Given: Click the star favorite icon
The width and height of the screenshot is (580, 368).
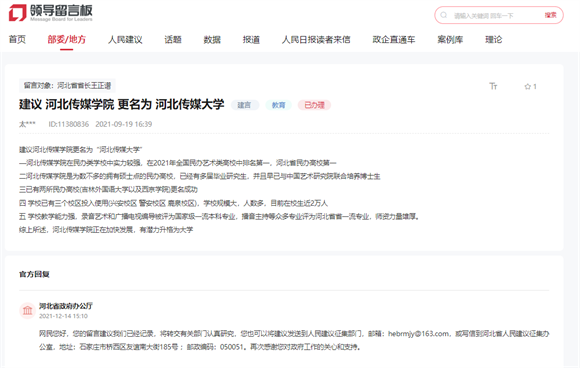Looking at the screenshot, I should [x=527, y=87].
